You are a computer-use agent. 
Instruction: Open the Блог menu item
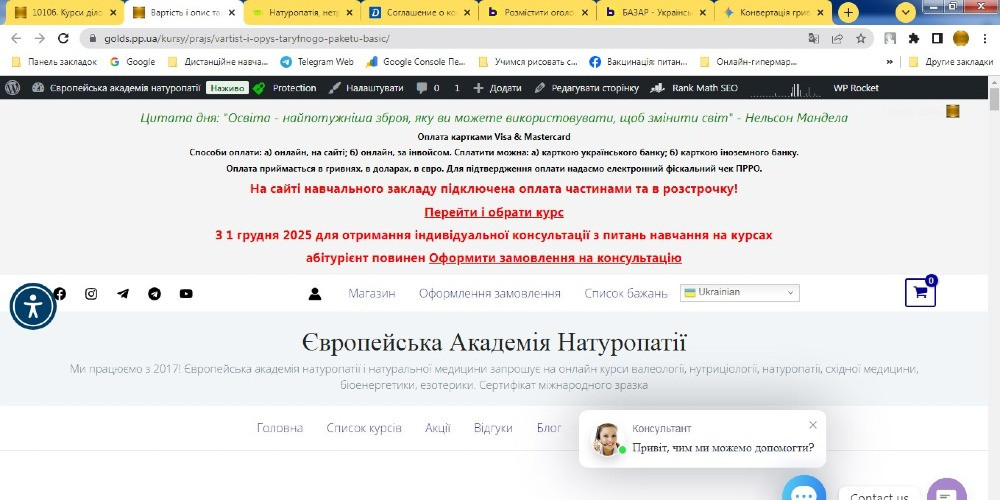click(549, 428)
